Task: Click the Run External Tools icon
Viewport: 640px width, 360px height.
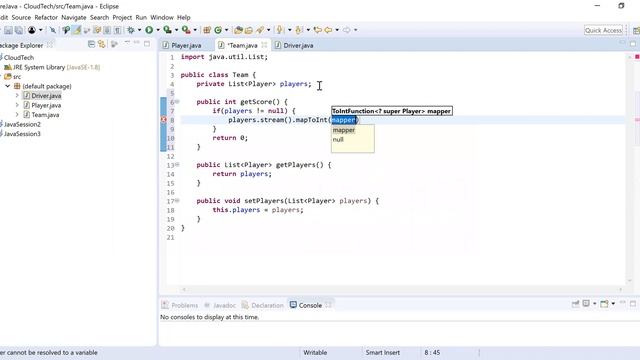Action: coord(186,30)
